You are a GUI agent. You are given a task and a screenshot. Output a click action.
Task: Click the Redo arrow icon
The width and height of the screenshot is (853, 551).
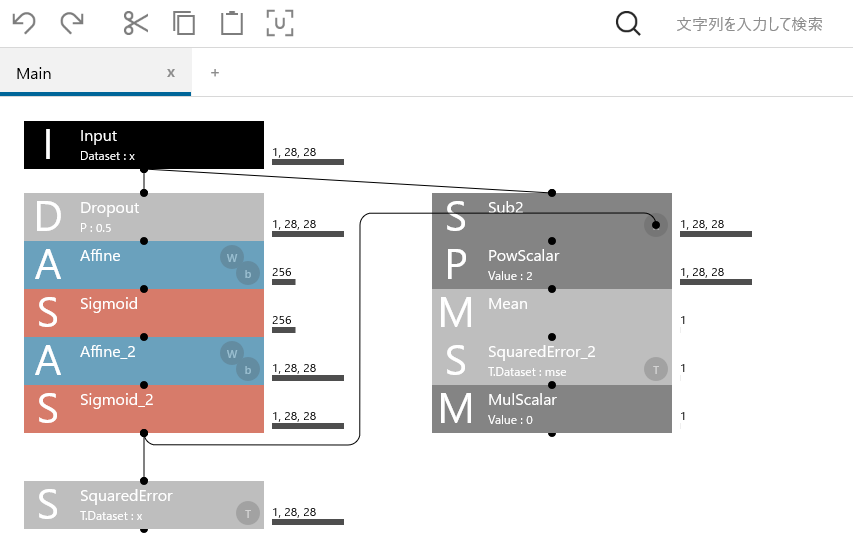tap(72, 24)
